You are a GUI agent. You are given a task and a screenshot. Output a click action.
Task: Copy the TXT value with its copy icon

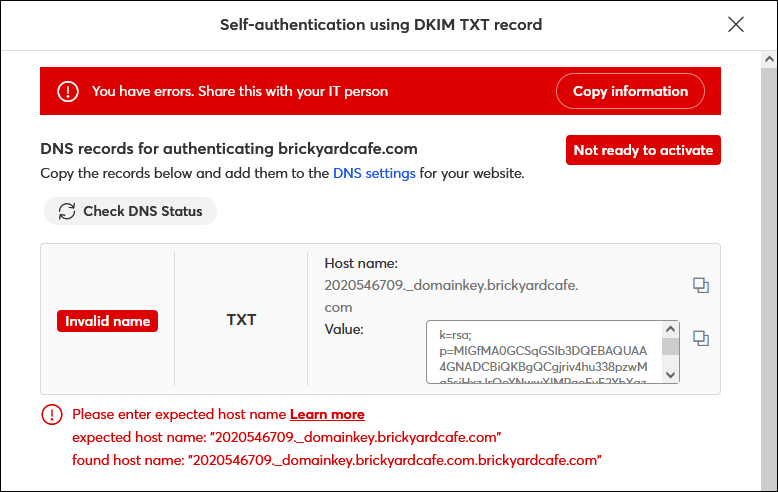click(x=701, y=338)
